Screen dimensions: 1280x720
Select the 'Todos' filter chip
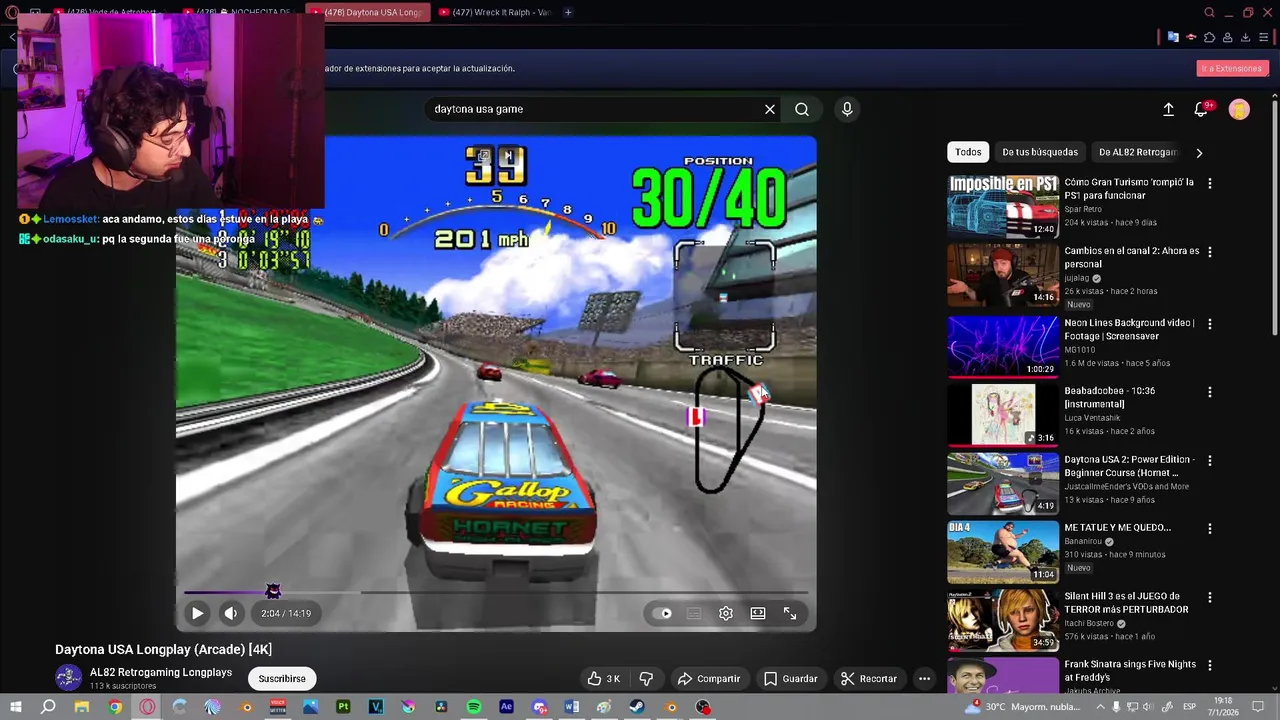(x=968, y=152)
